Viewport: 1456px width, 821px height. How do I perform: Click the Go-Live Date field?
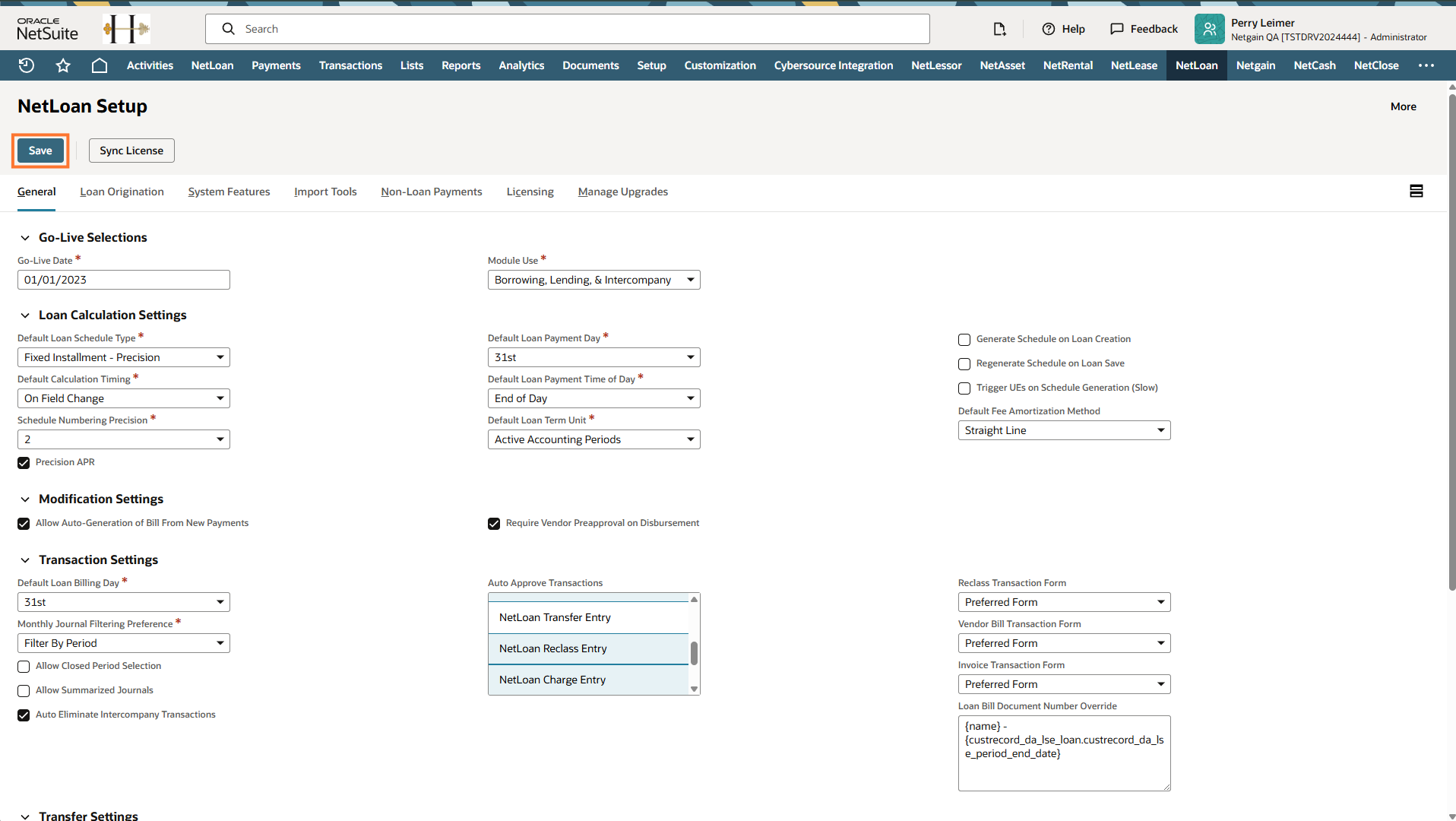123,280
